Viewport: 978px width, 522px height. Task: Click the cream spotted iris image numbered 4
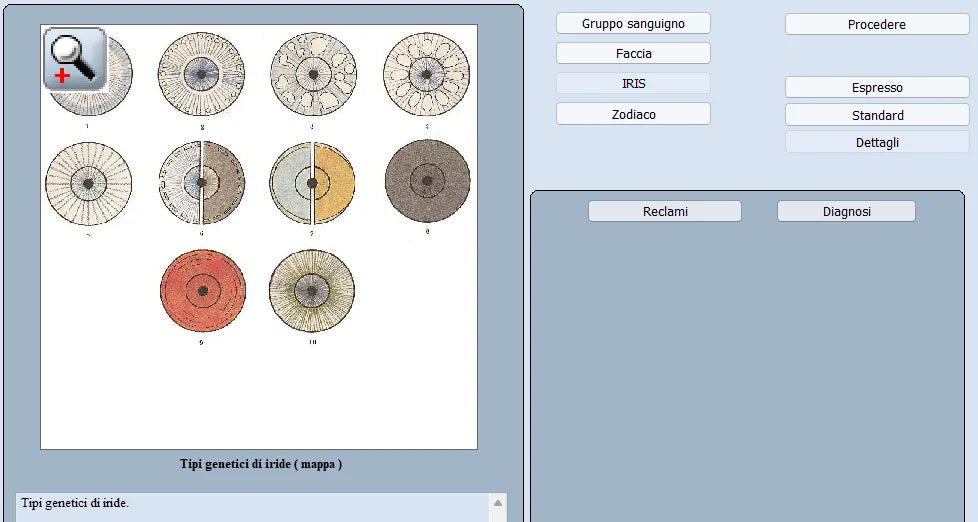(x=426, y=74)
